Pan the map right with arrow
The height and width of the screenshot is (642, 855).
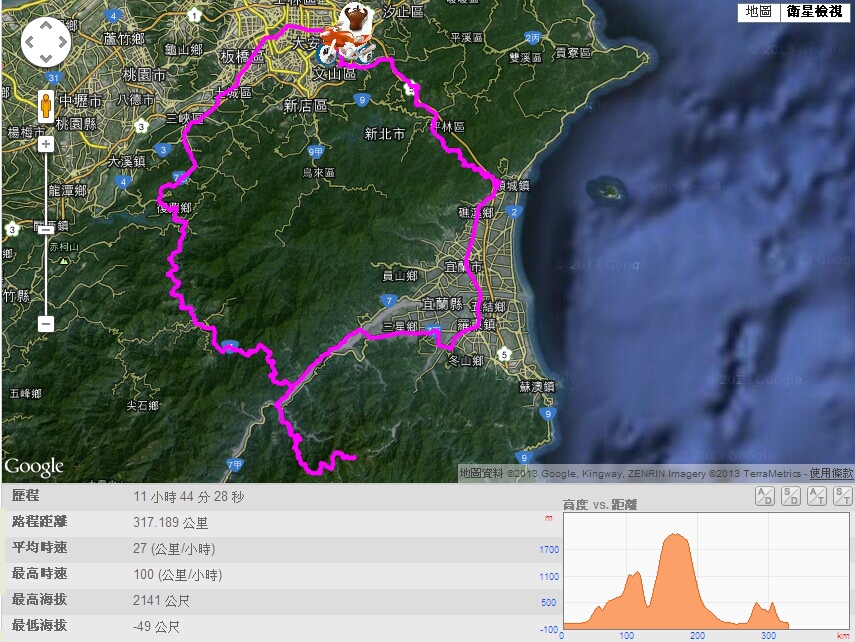point(62,42)
